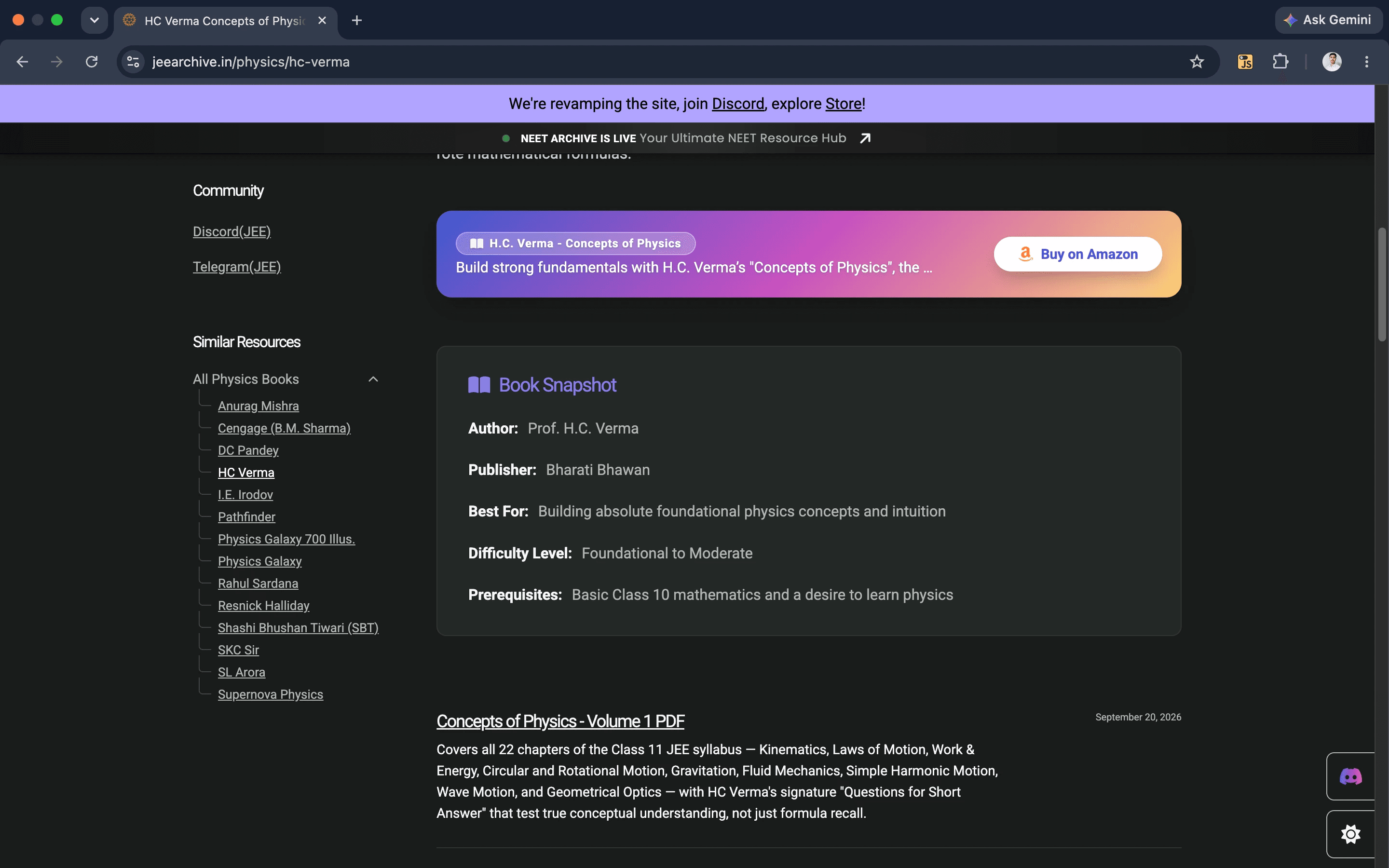
Task: Click the H.C. Verma - Concepts of Physics badge
Action: [575, 244]
